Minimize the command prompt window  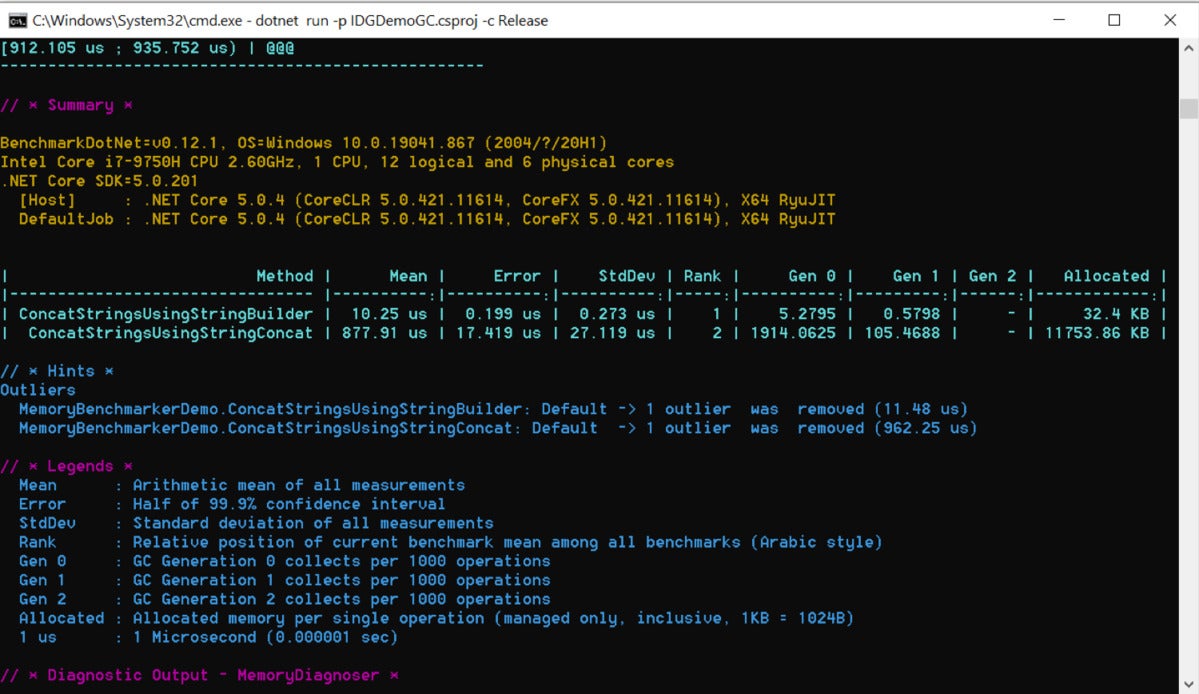click(x=1058, y=21)
